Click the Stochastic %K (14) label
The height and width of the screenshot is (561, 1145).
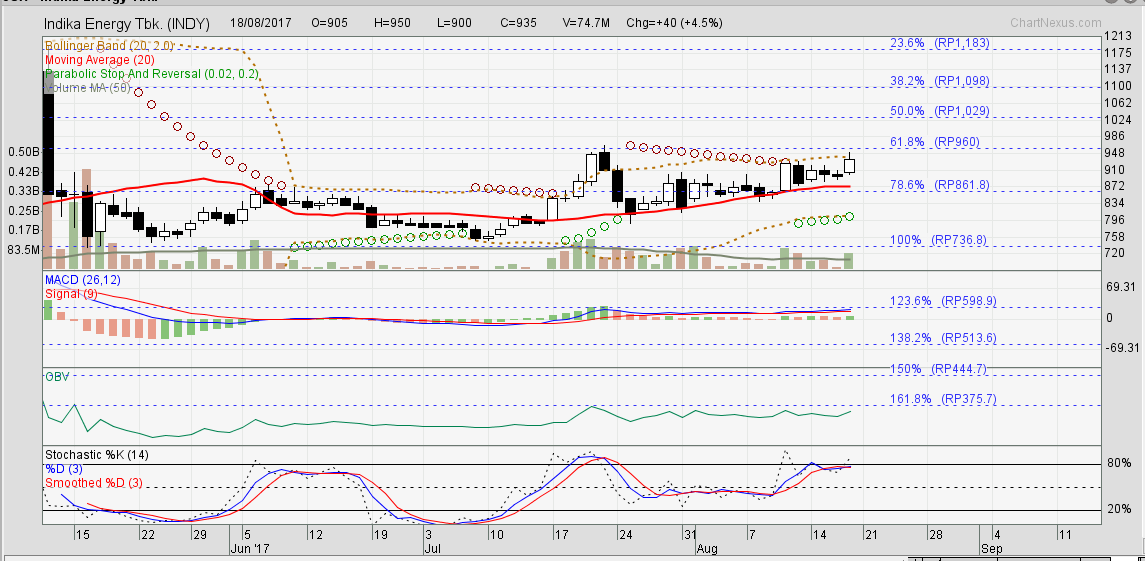tap(96, 455)
